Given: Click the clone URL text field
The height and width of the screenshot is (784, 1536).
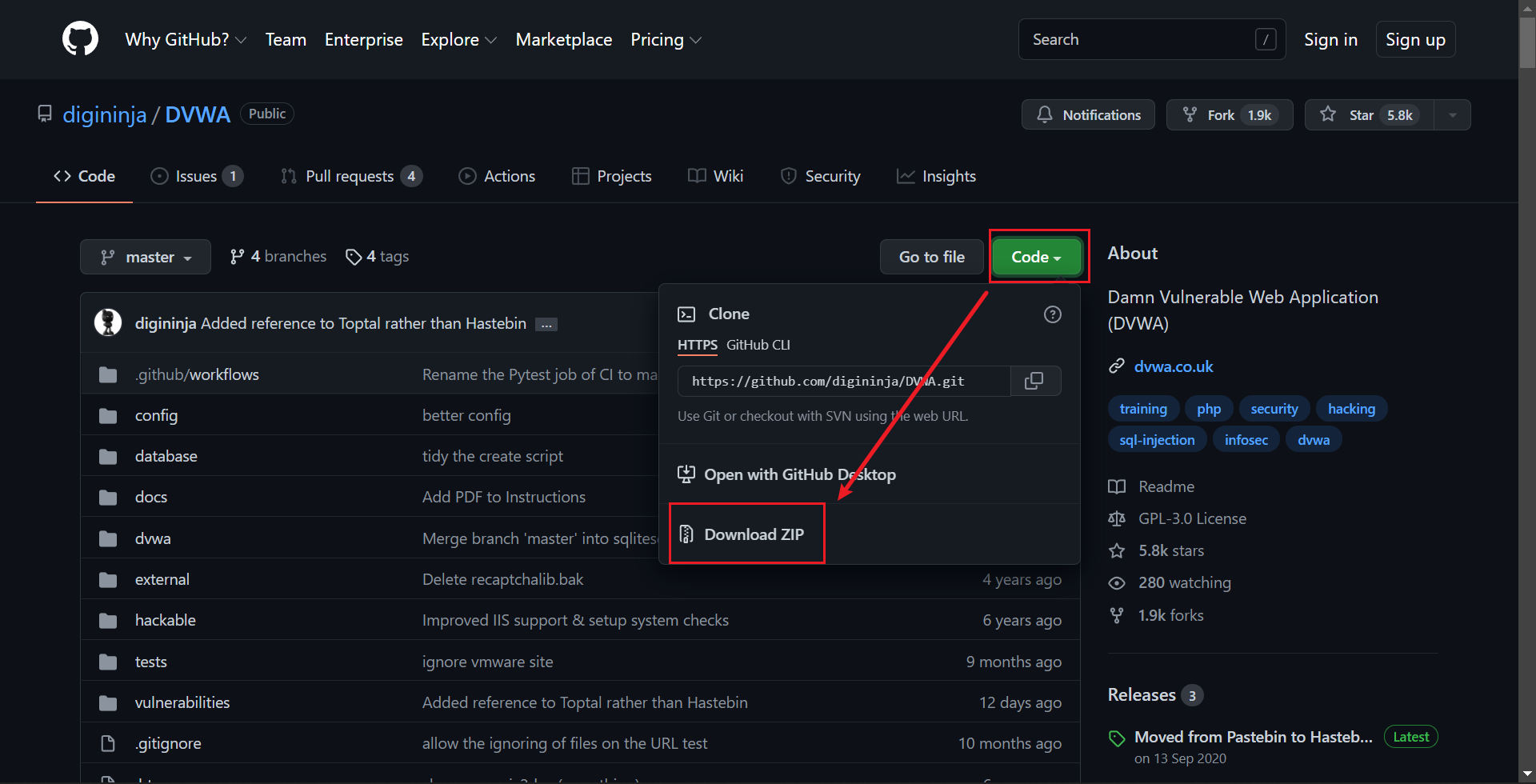Looking at the screenshot, I should 844,381.
